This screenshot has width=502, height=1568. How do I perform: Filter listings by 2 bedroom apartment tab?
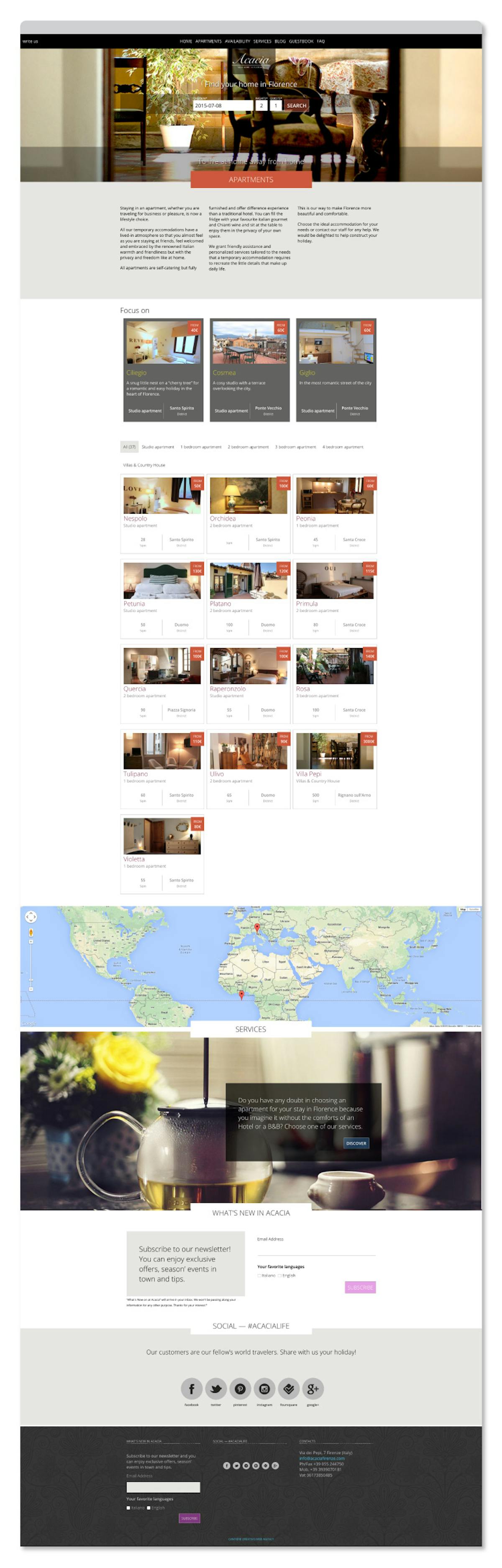pyautogui.click(x=248, y=447)
